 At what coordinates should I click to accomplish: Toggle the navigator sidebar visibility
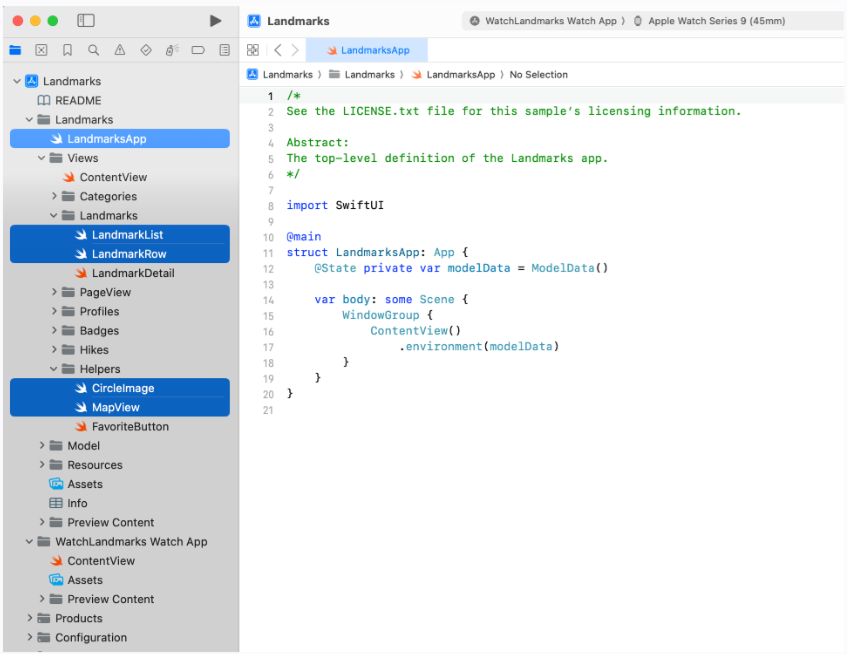[x=86, y=21]
